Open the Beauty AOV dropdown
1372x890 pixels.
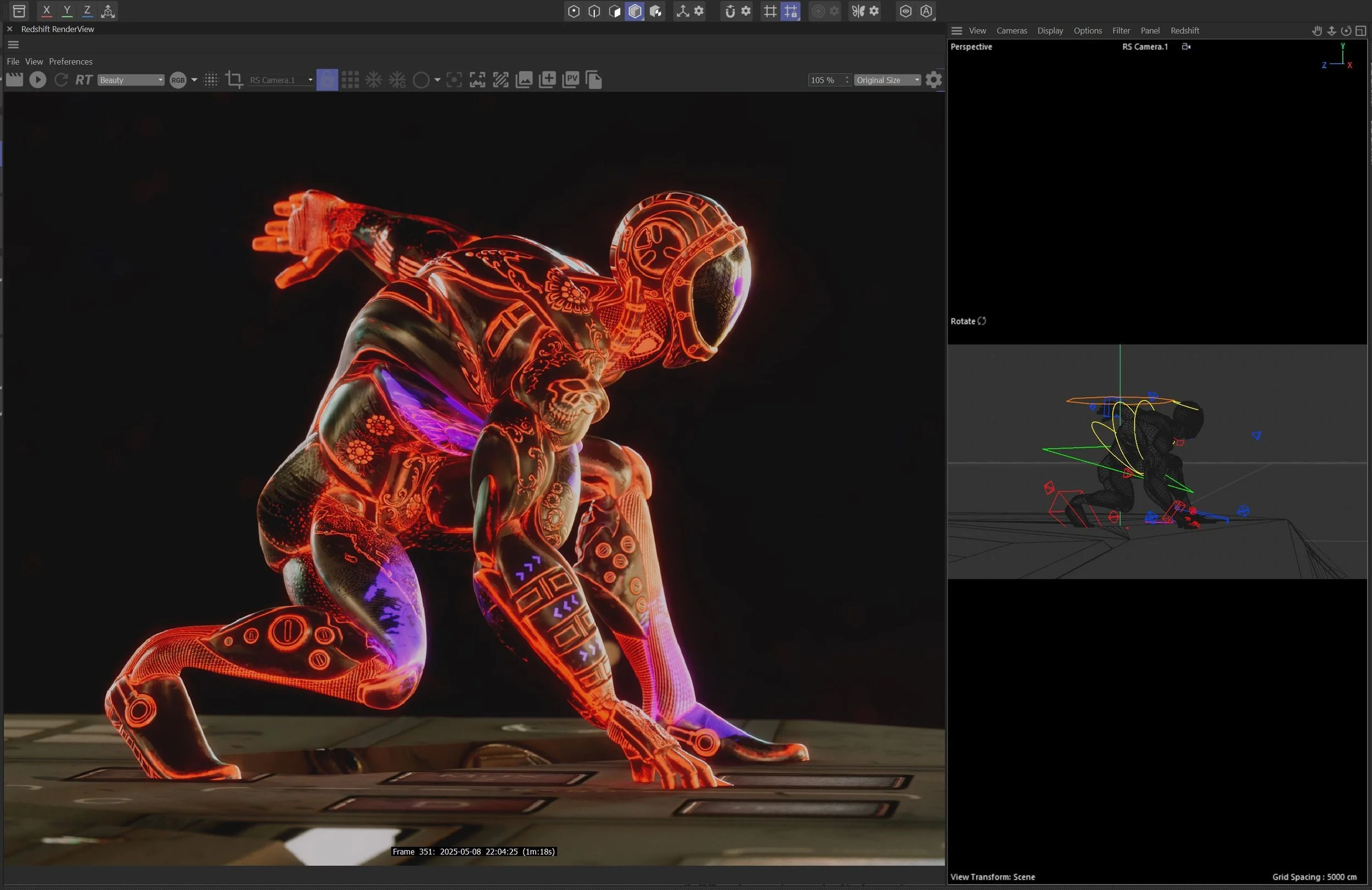[x=131, y=80]
